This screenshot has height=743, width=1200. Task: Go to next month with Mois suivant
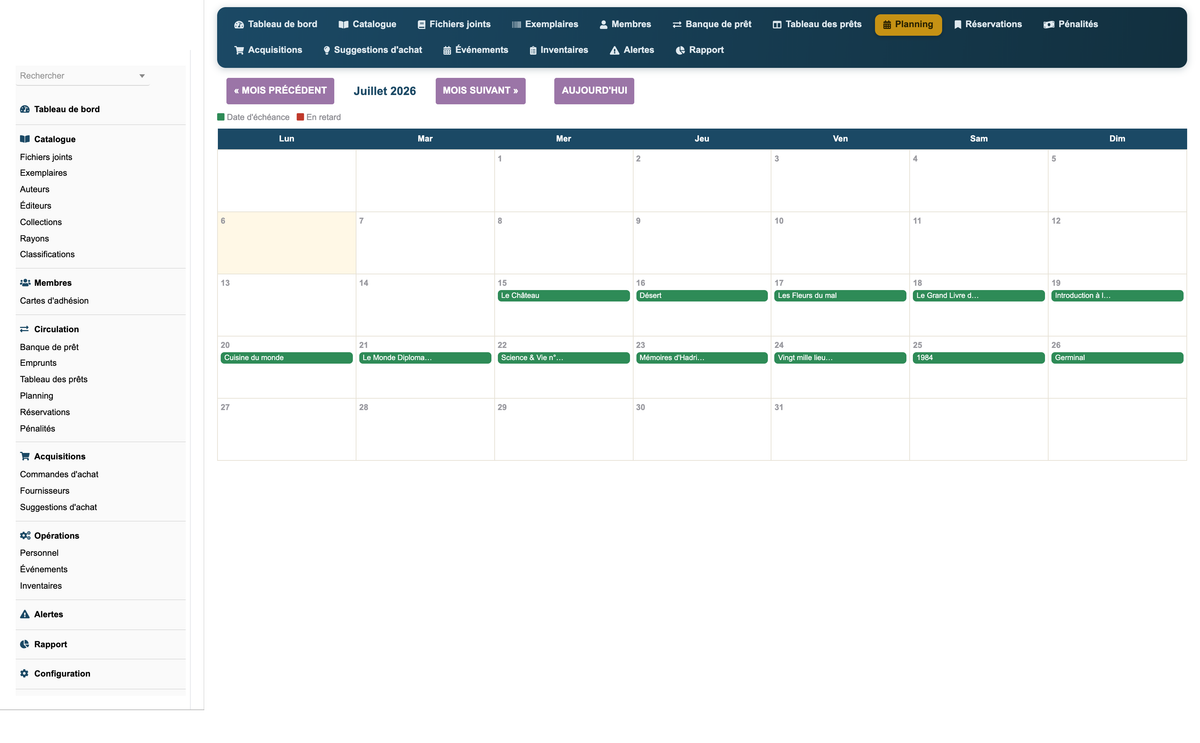(480, 91)
